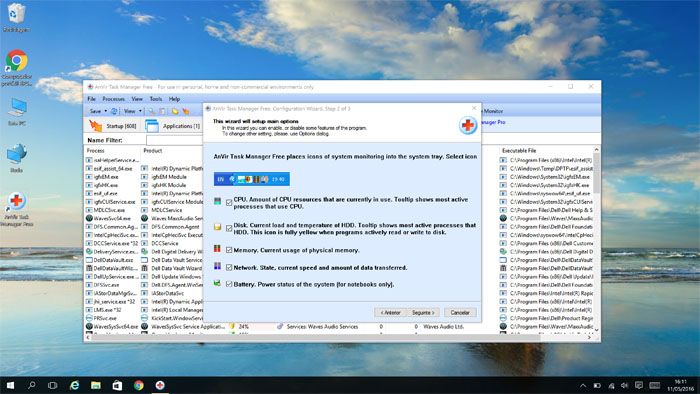Image resolution: width=700 pixels, height=394 pixels.
Task: Open Chrome from the taskbar
Action: pyautogui.click(x=138, y=385)
